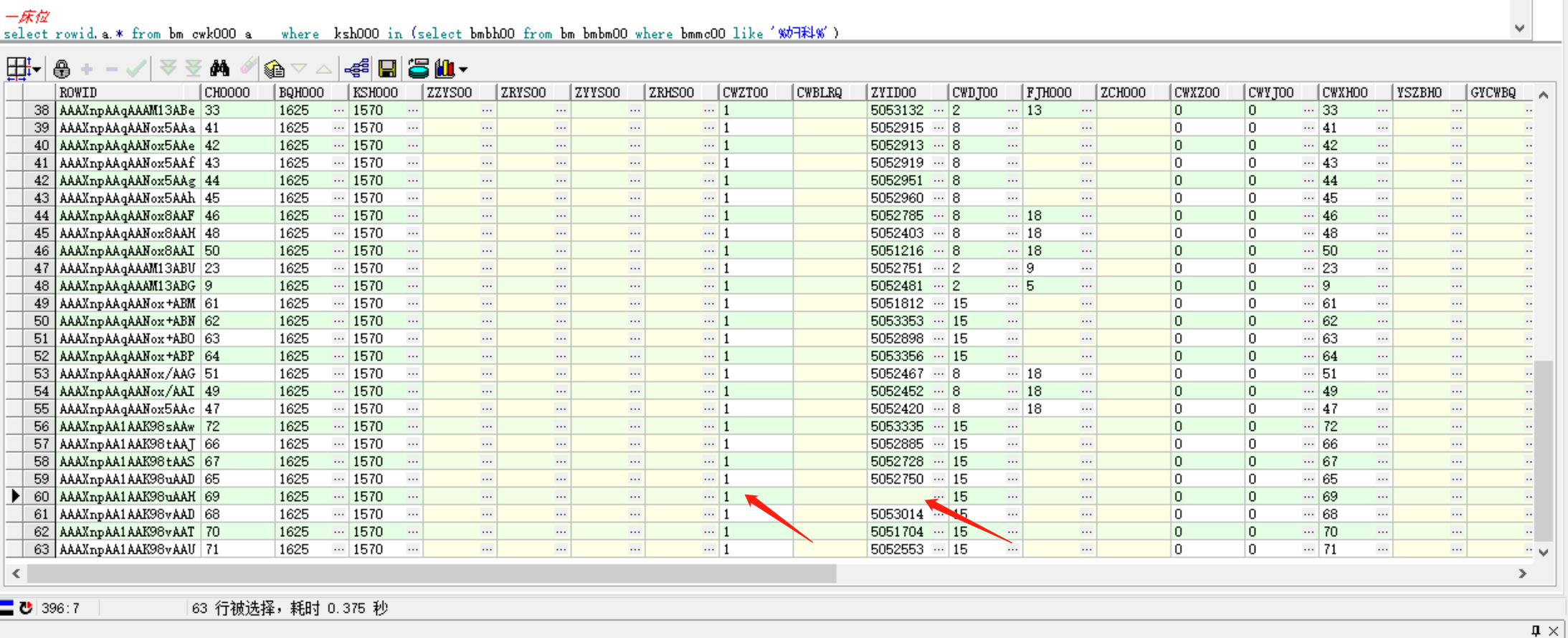Click the ROWID cell AAAXnpAAqAAAM13ABe

(129, 110)
